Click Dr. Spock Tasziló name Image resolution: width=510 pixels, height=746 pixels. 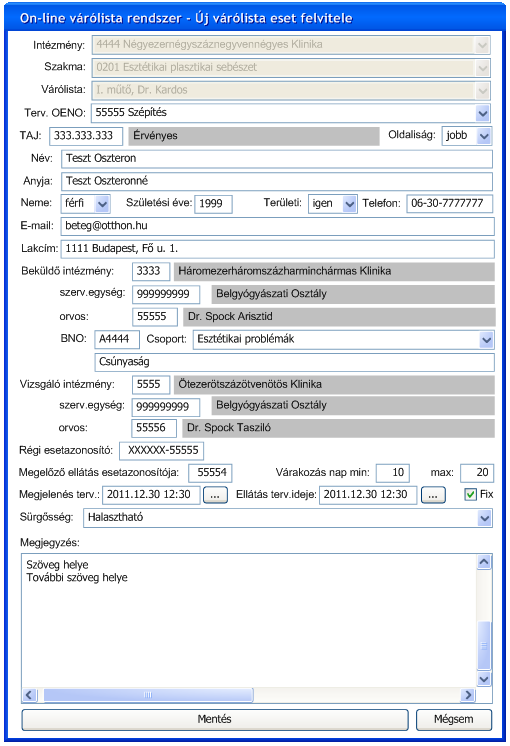pos(229,428)
